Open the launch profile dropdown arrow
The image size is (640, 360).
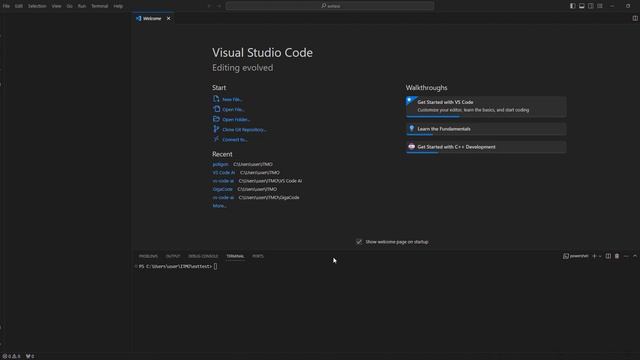click(600, 256)
